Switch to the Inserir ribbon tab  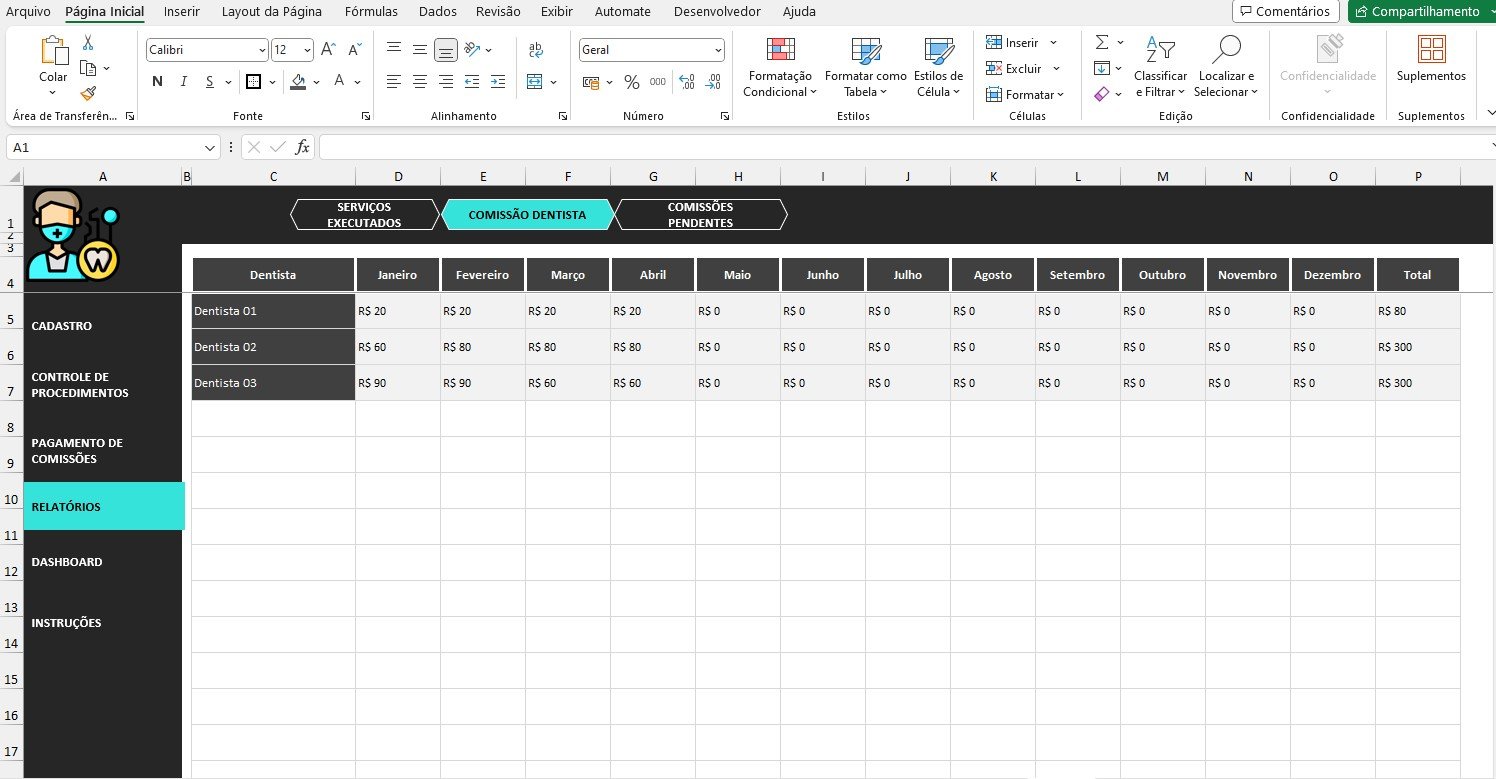point(181,12)
